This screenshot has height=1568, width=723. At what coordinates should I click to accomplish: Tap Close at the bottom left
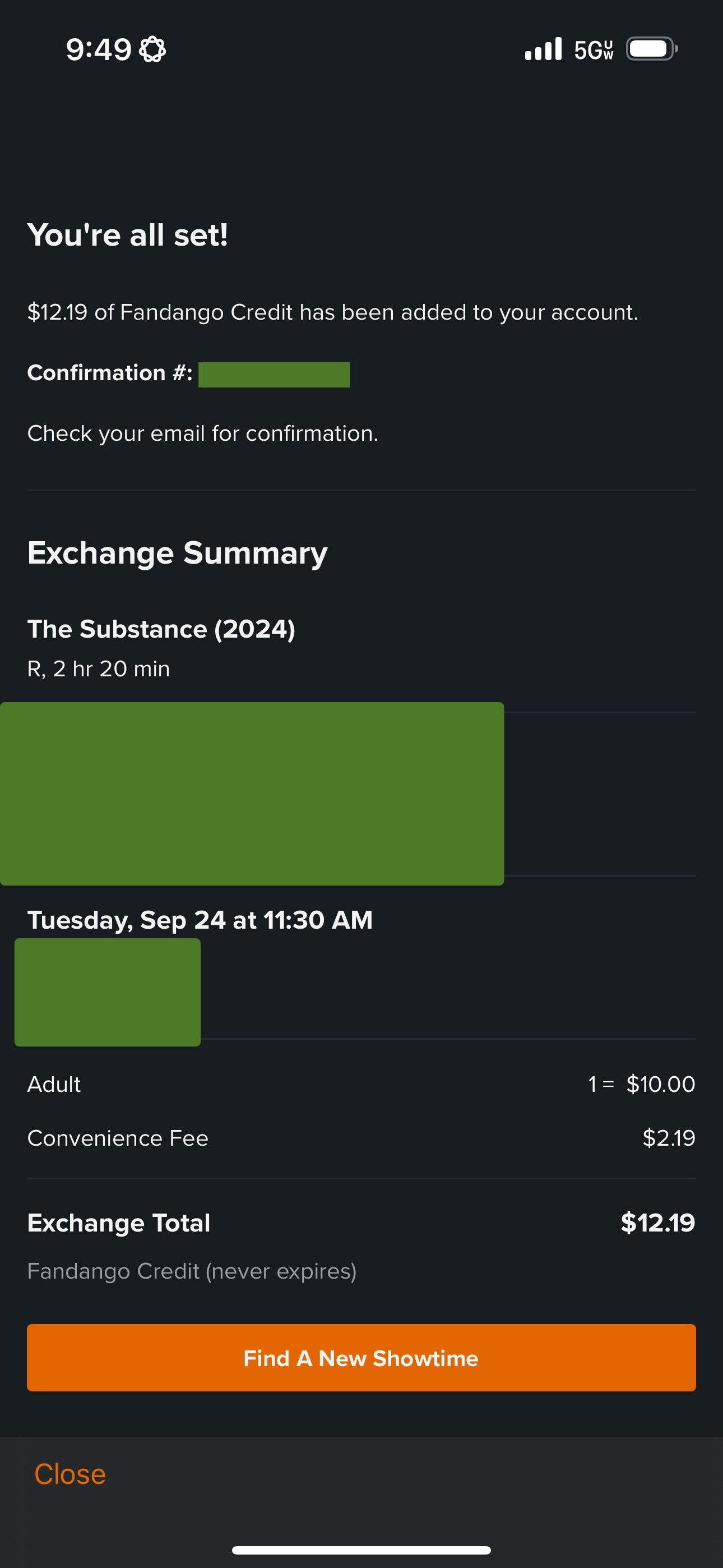[70, 1474]
